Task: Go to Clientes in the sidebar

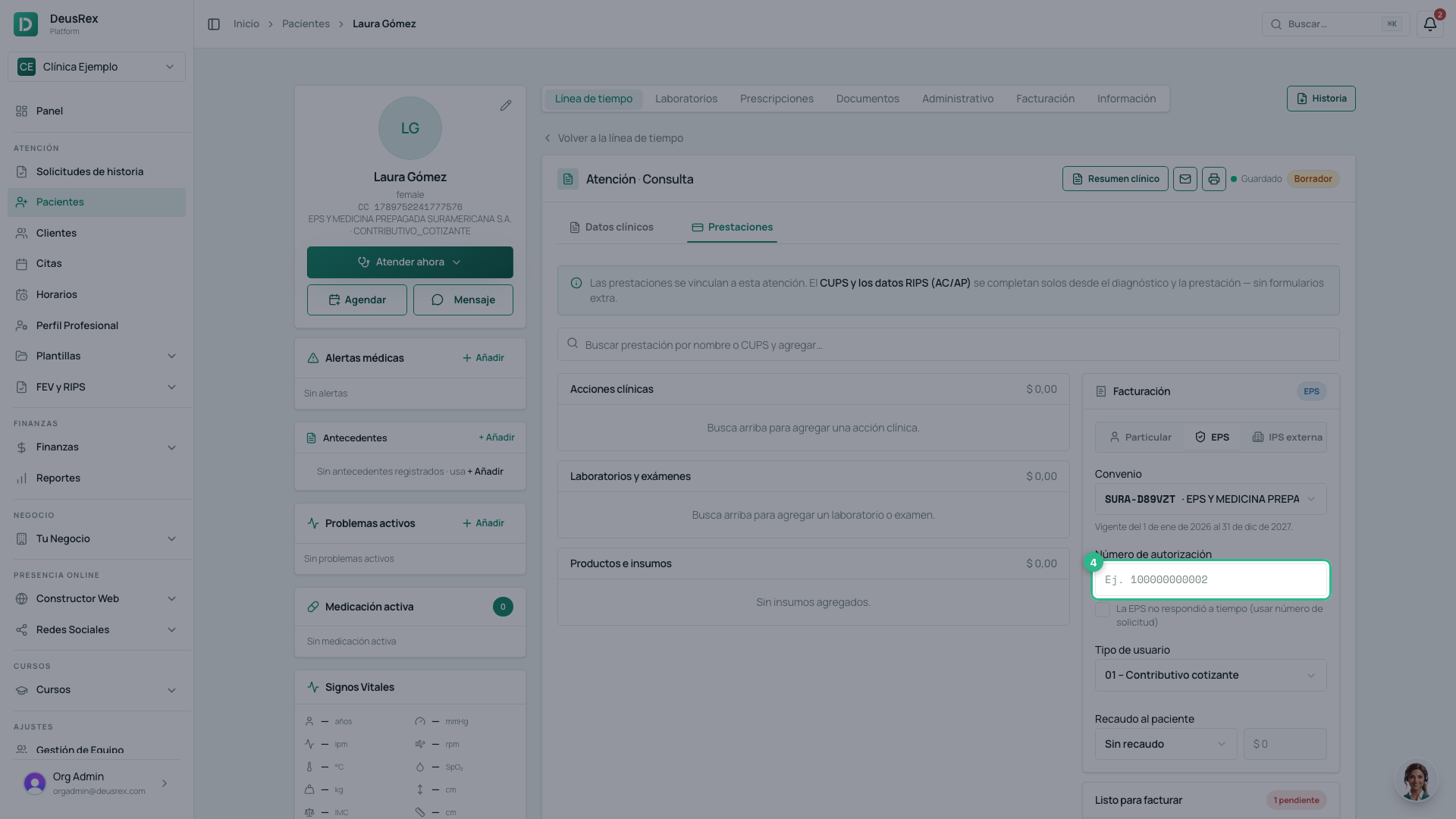Action: click(x=96, y=233)
